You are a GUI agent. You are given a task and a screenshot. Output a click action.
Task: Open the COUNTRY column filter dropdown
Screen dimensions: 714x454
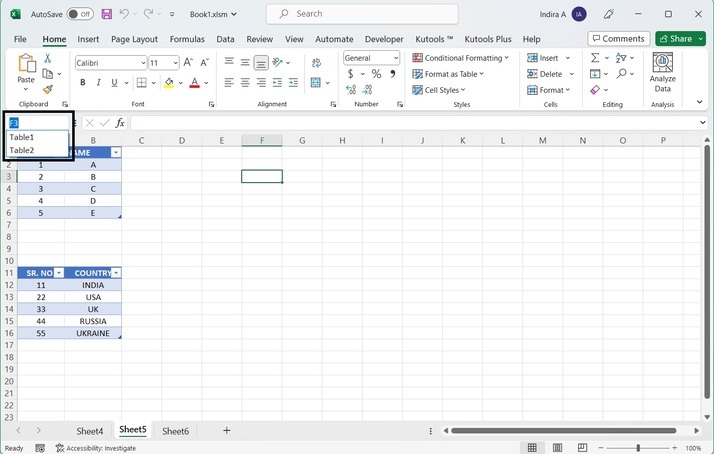pos(116,273)
